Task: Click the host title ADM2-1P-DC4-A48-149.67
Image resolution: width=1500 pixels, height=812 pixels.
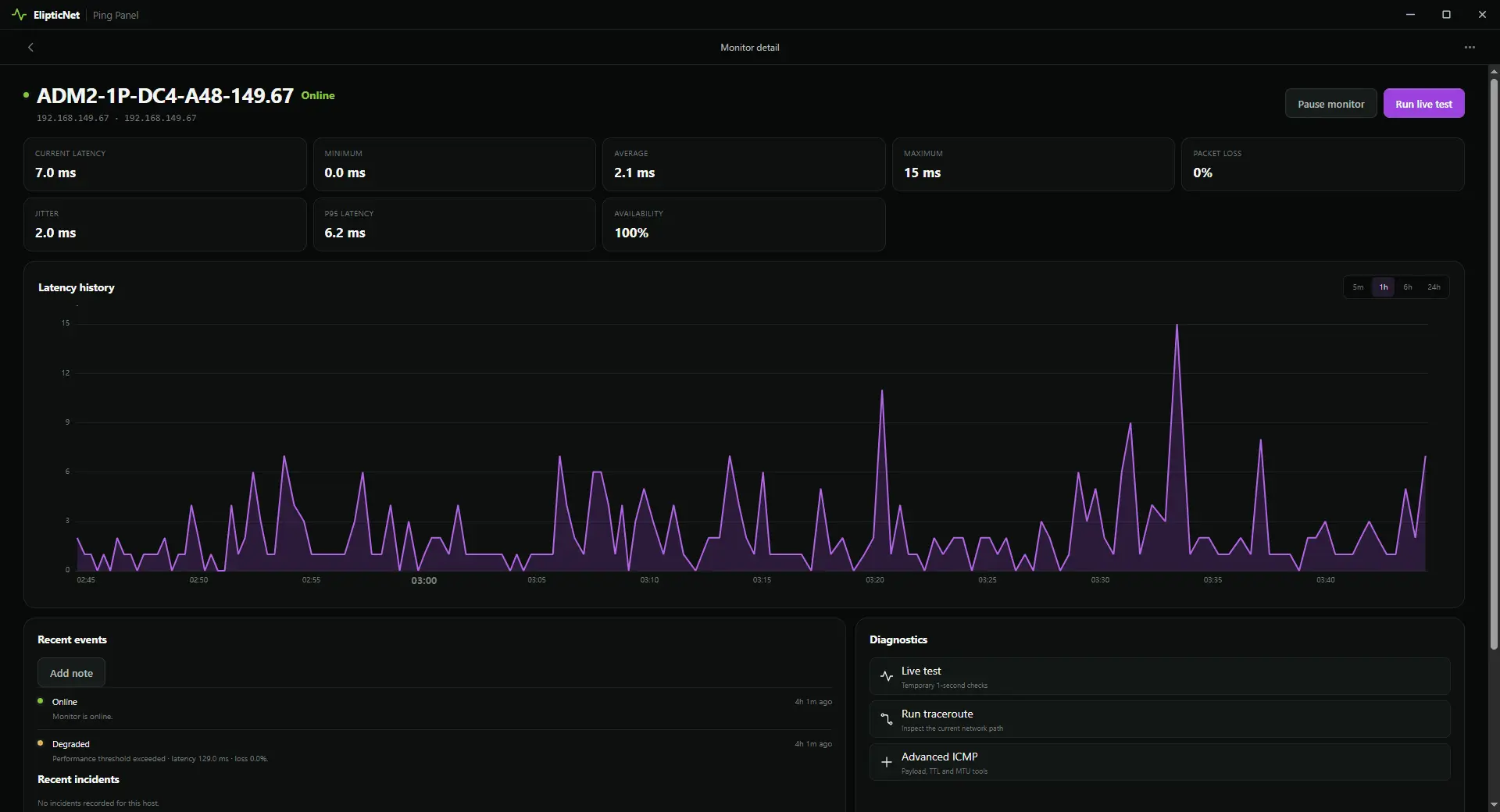Action: (165, 96)
